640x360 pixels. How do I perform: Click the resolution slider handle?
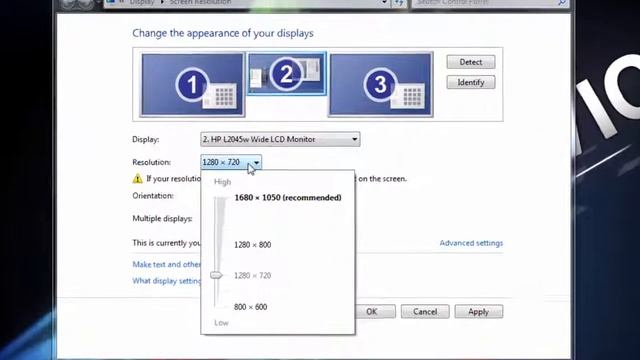pos(216,276)
